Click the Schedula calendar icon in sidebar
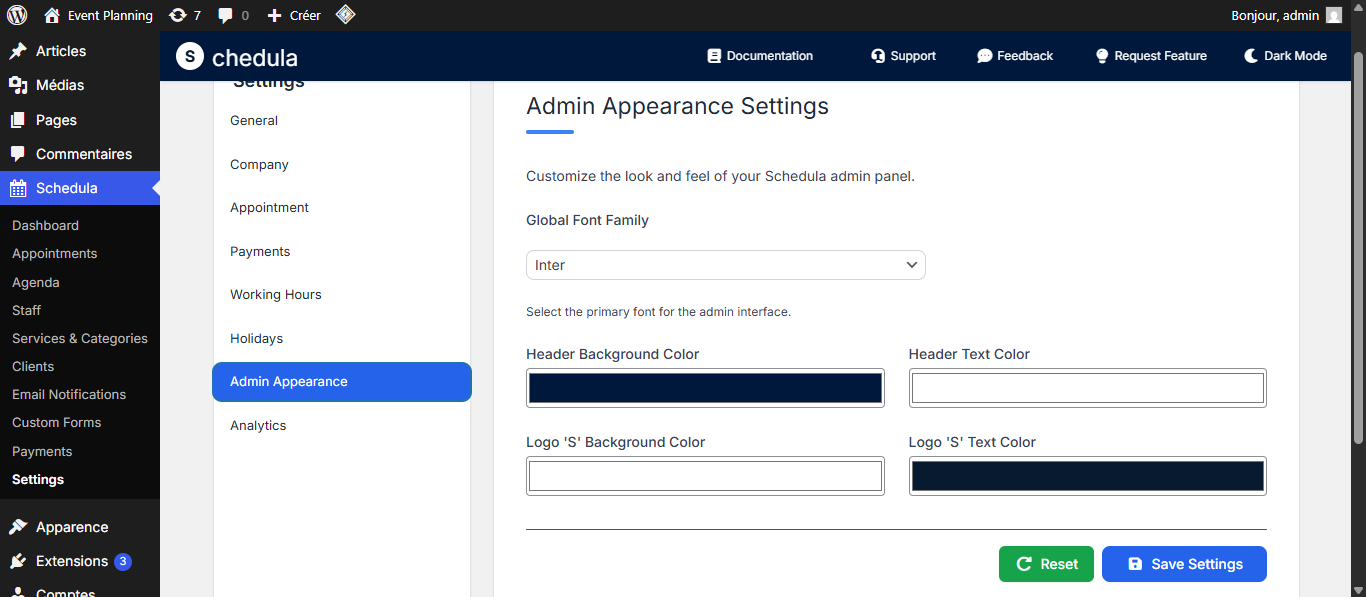Screen dimensions: 1366x597 click(x=18, y=188)
